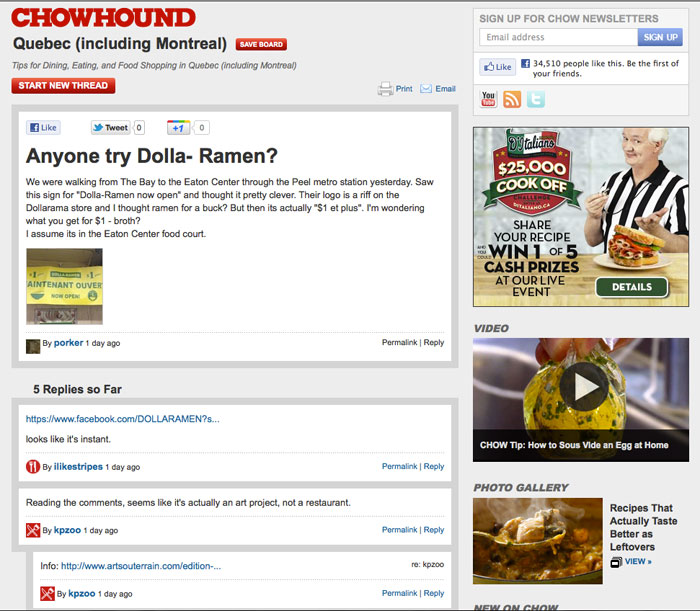Image resolution: width=700 pixels, height=611 pixels.
Task: Open the leftovers photo gallery thumbnail
Action: (x=538, y=541)
